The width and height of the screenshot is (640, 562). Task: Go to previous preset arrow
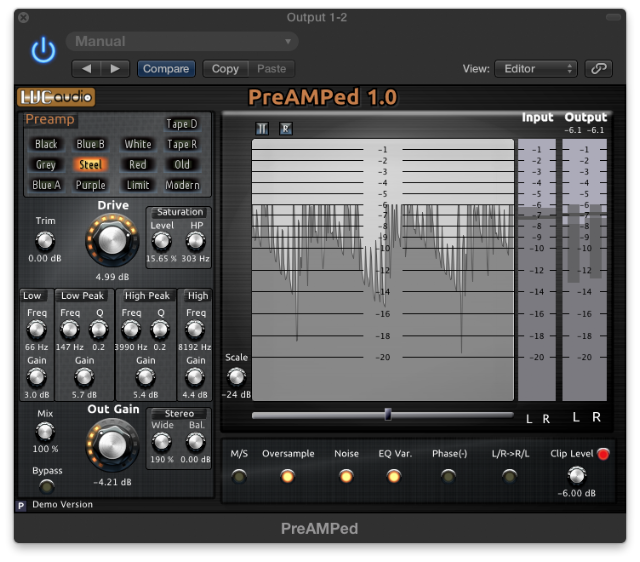pyautogui.click(x=87, y=69)
